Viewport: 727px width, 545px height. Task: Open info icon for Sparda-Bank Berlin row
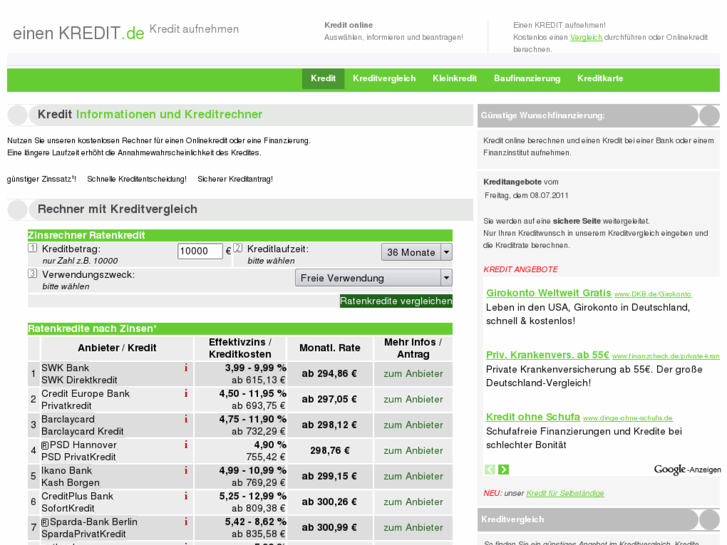tap(186, 521)
